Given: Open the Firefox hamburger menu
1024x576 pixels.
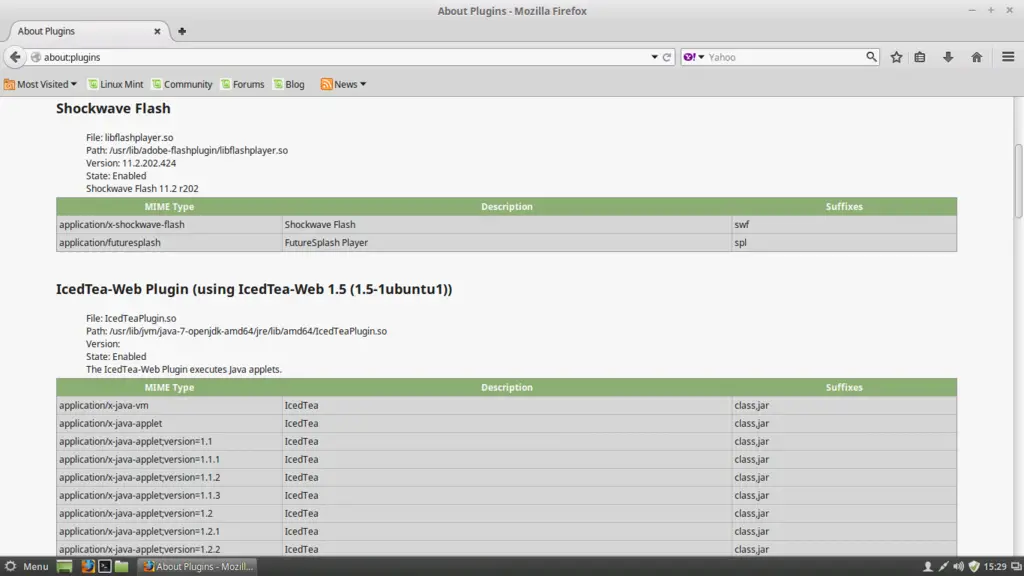Looking at the screenshot, I should pyautogui.click(x=1008, y=57).
